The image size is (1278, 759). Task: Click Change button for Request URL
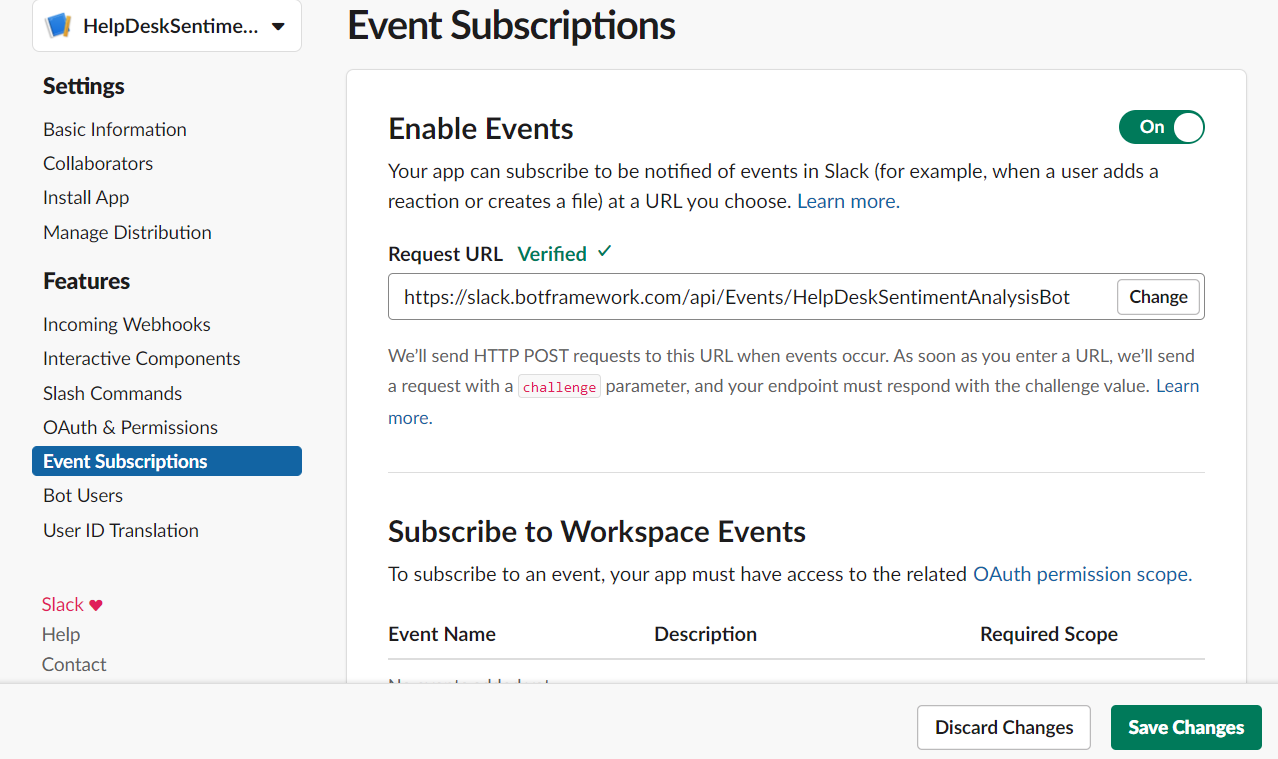pos(1158,297)
